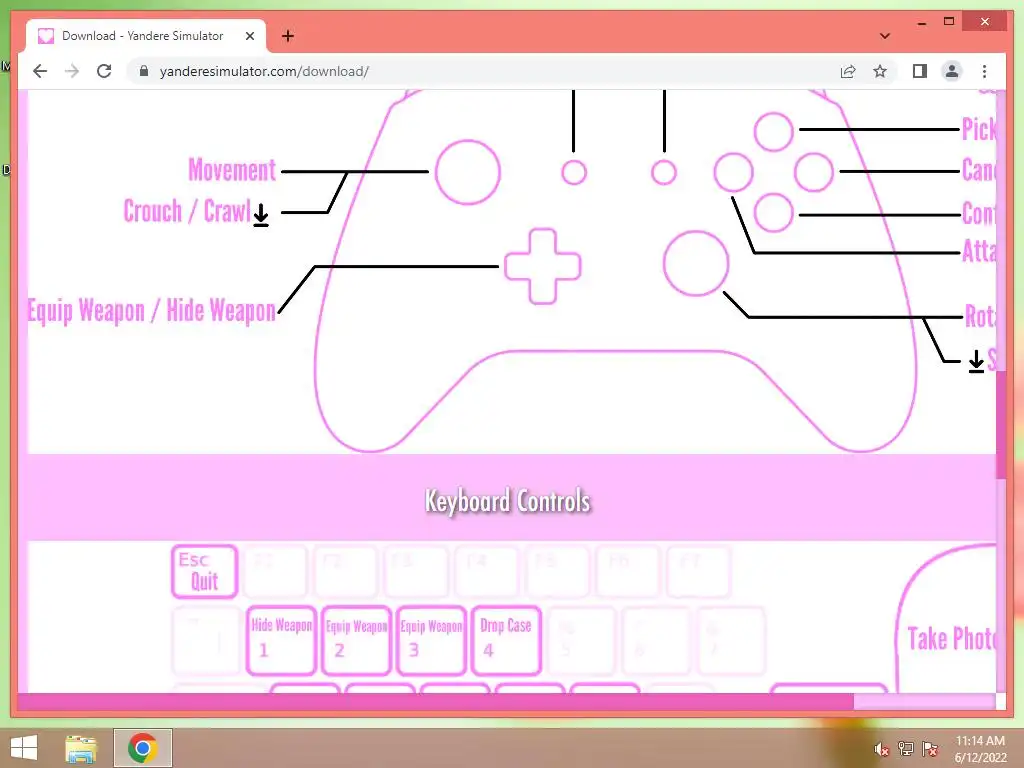Click the Yandere Simulator tab favicon
The width and height of the screenshot is (1024, 768).
(46, 36)
